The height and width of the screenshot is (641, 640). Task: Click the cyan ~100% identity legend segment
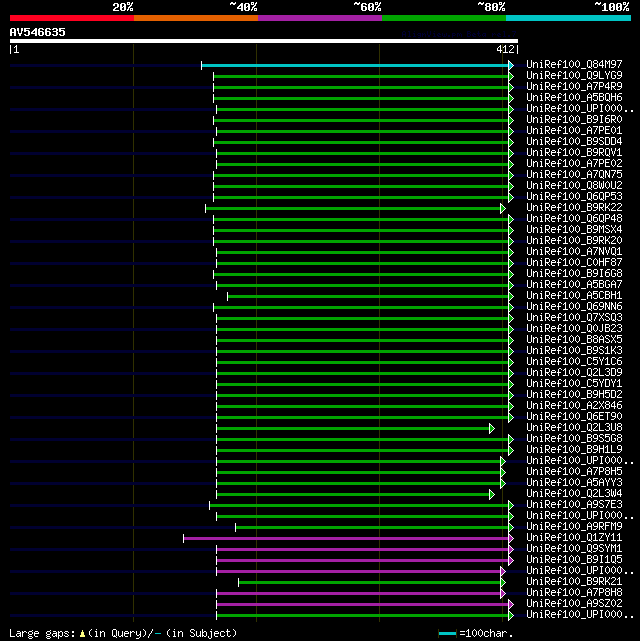[x=568, y=18]
